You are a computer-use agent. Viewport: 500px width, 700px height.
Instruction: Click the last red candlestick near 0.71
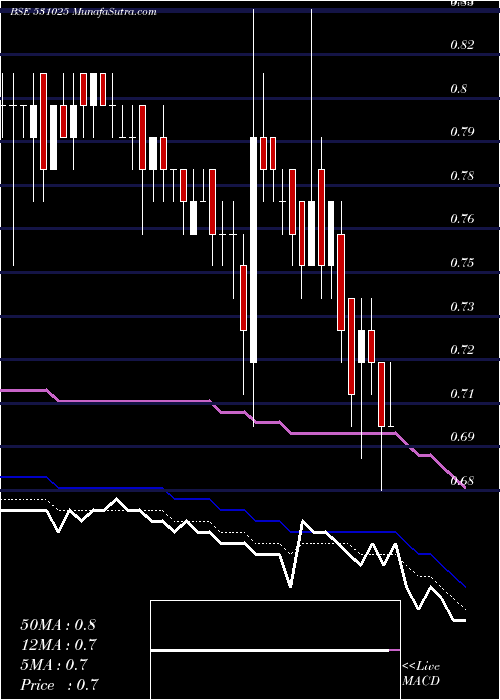[x=381, y=394]
